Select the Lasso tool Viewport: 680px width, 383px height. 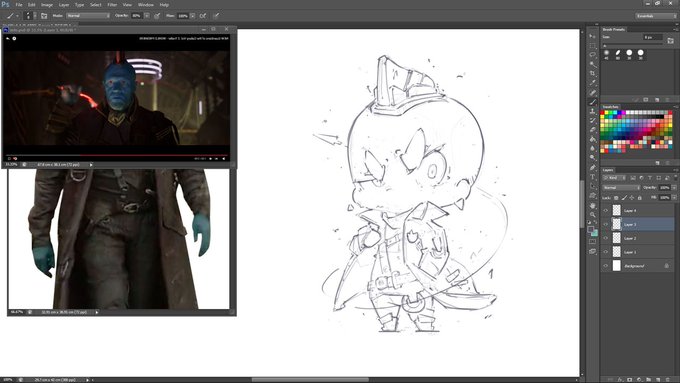pyautogui.click(x=592, y=55)
